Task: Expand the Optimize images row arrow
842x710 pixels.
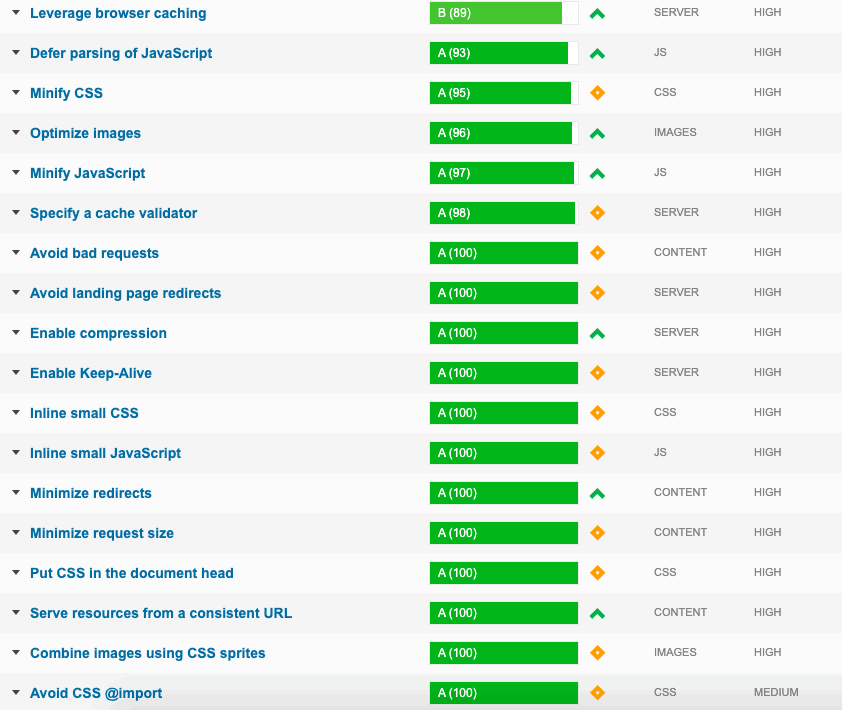Action: coord(16,133)
